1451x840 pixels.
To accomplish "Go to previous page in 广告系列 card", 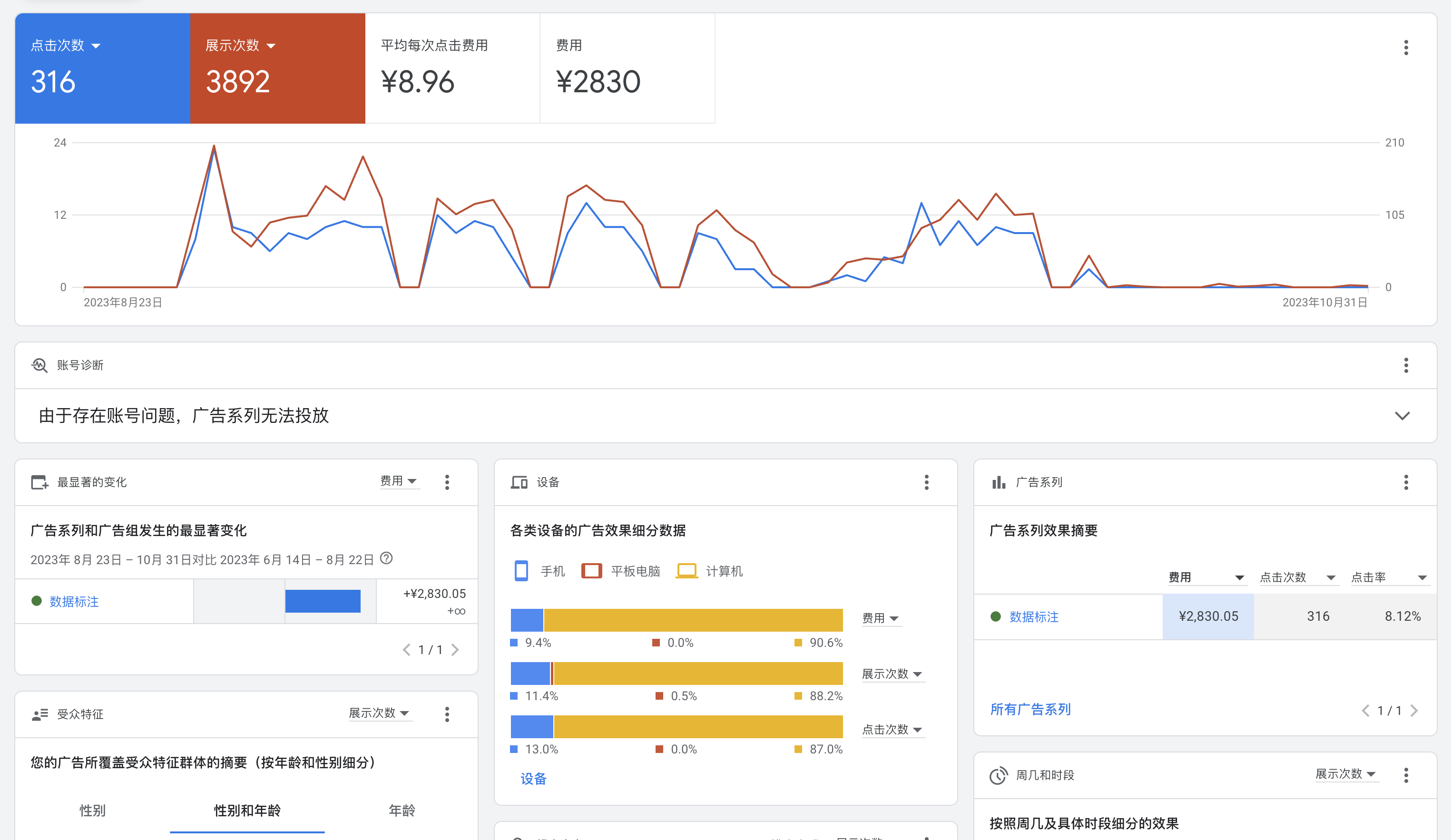I will (1365, 711).
